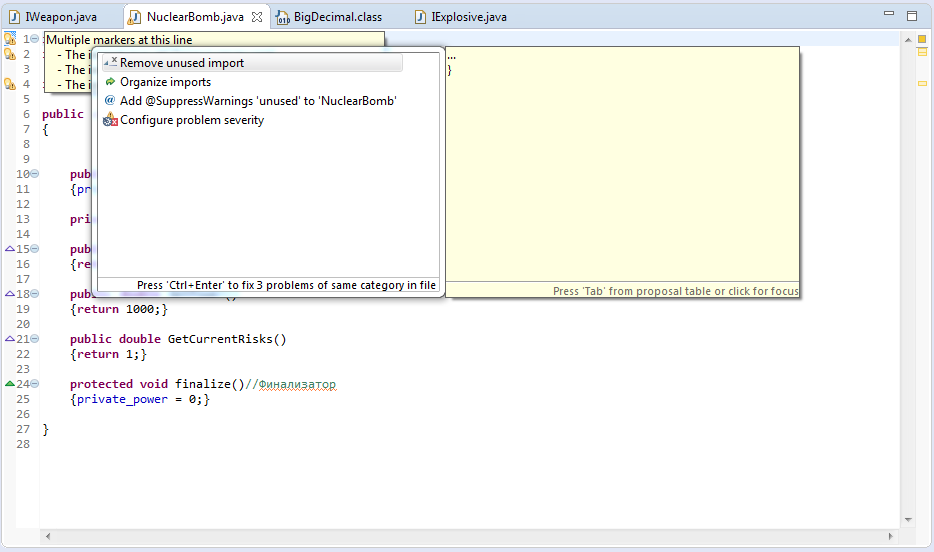Collapse the import block at line 1
Image resolution: width=934 pixels, height=552 pixels.
(x=35, y=39)
